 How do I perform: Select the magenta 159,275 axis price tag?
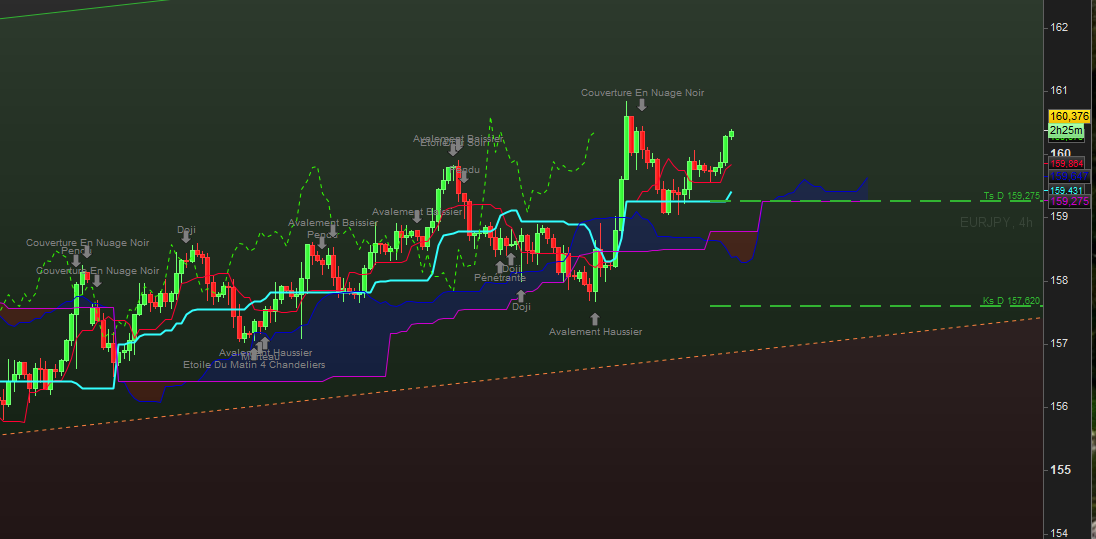[1069, 201]
